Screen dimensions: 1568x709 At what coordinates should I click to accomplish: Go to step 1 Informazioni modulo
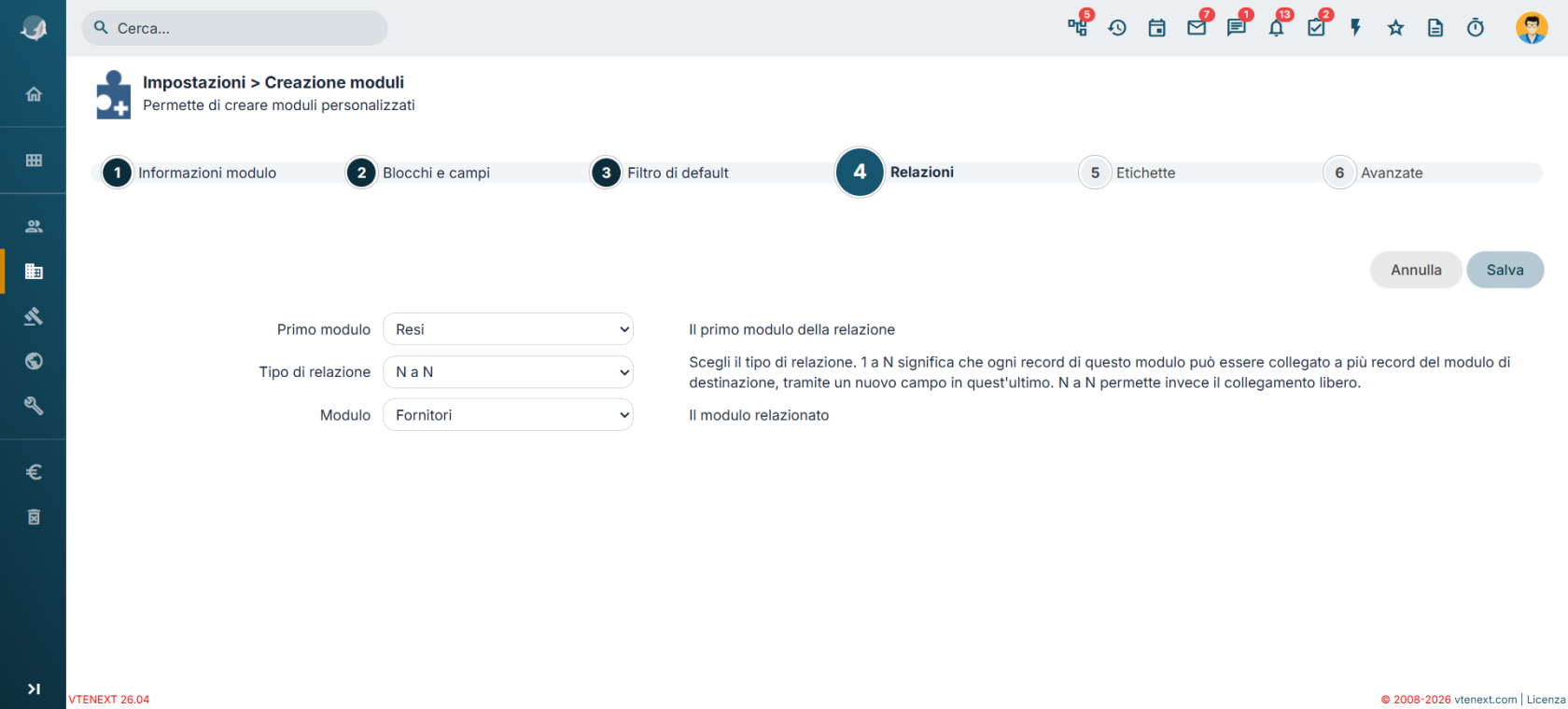tap(189, 173)
